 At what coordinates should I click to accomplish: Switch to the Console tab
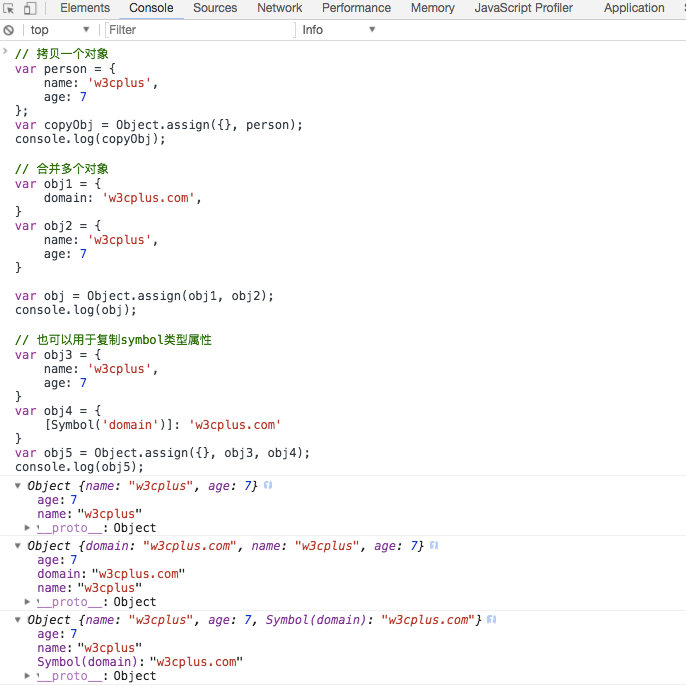point(151,8)
